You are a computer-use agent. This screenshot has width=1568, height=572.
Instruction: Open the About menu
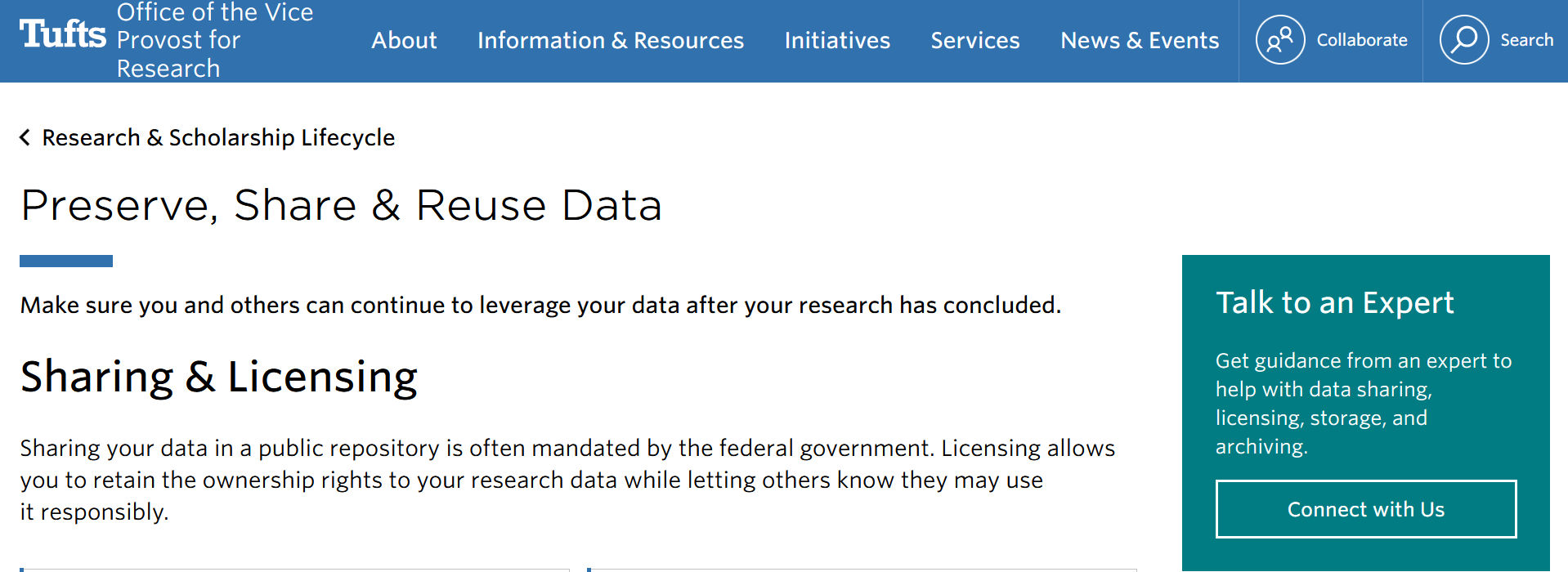click(404, 40)
